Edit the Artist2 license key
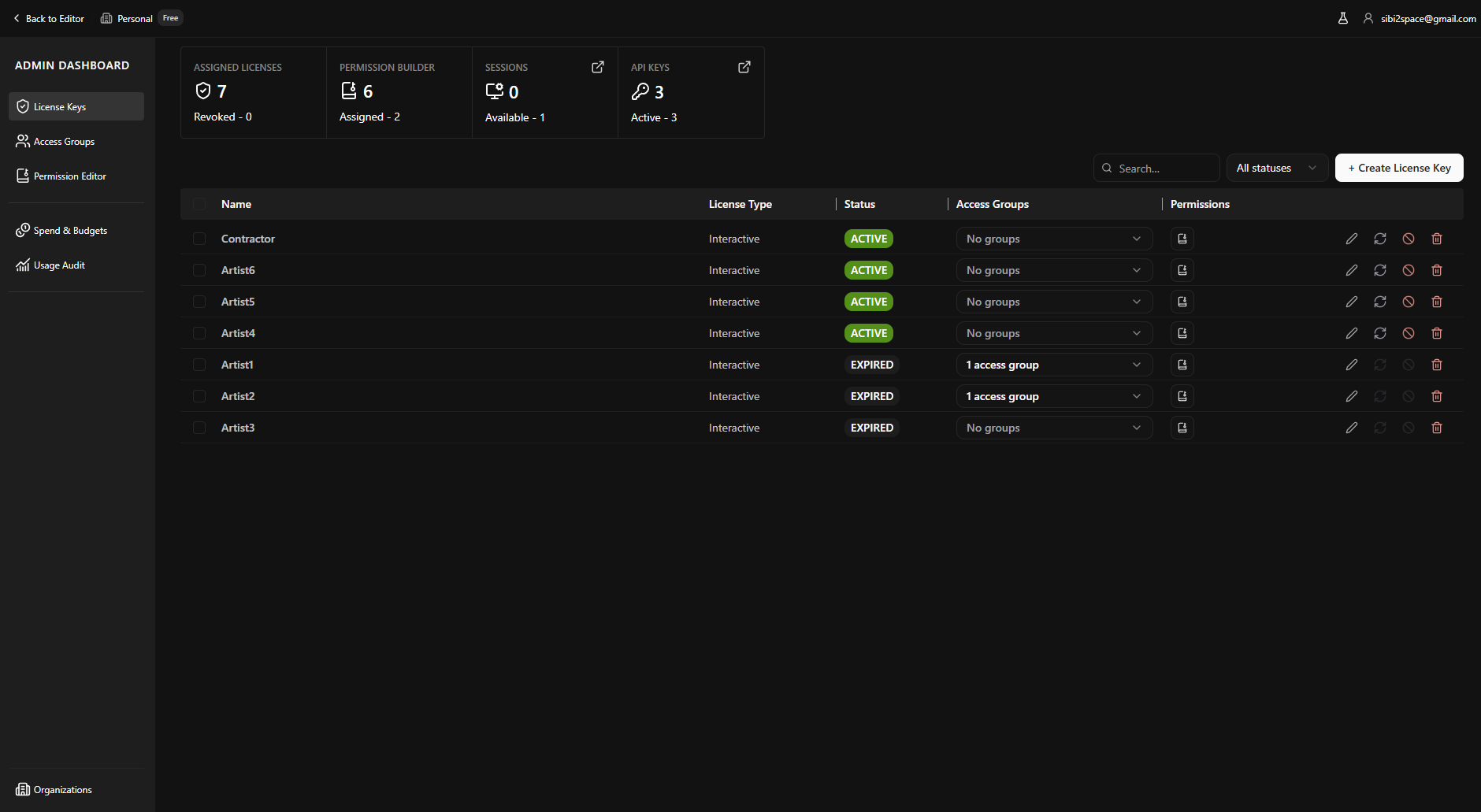Viewport: 1481px width, 812px height. (1352, 396)
